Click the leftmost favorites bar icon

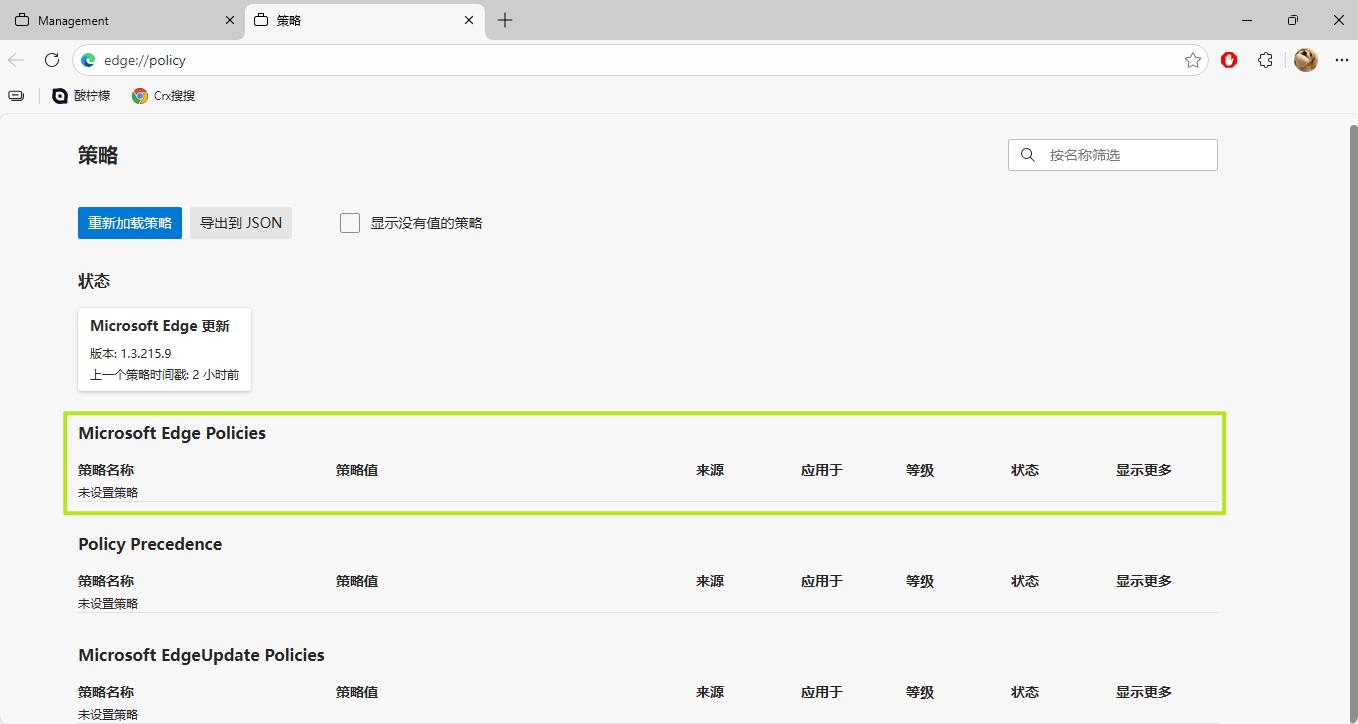[x=16, y=96]
